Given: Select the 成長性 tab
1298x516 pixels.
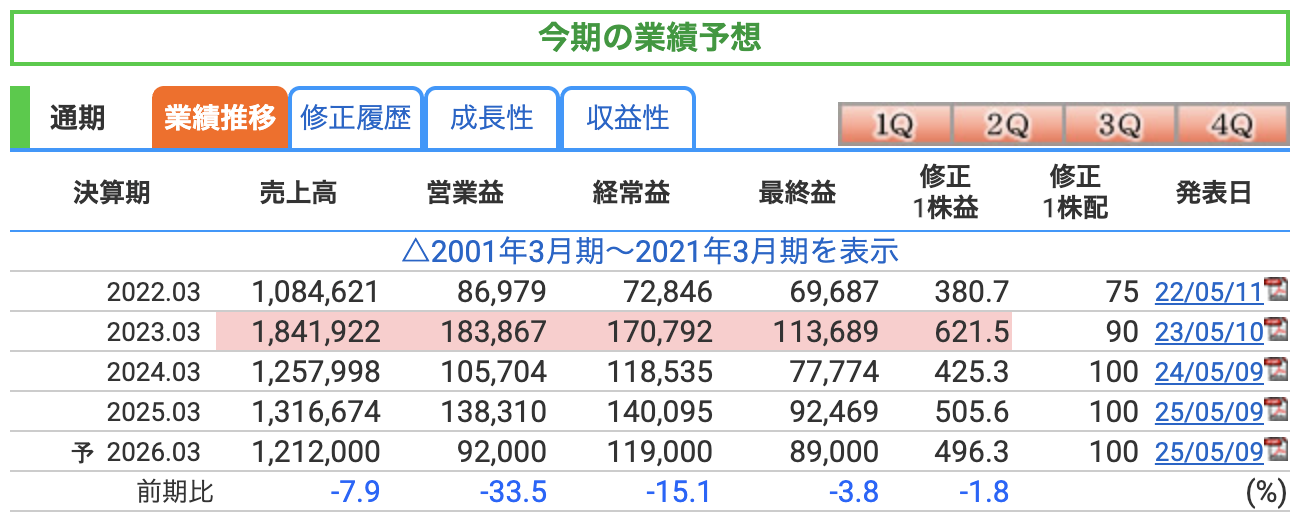Looking at the screenshot, I should pyautogui.click(x=491, y=118).
